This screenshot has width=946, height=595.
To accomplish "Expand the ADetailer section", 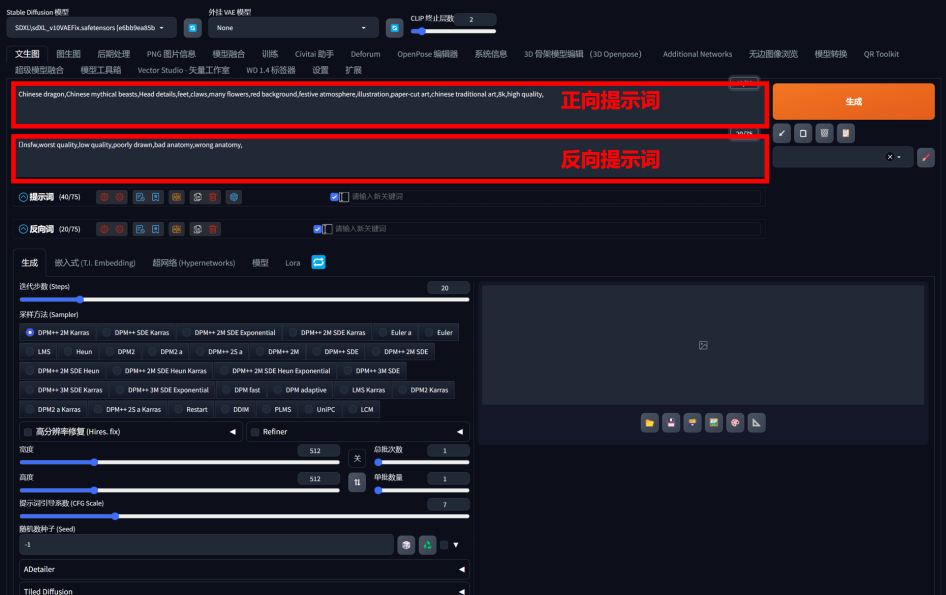I will point(244,569).
